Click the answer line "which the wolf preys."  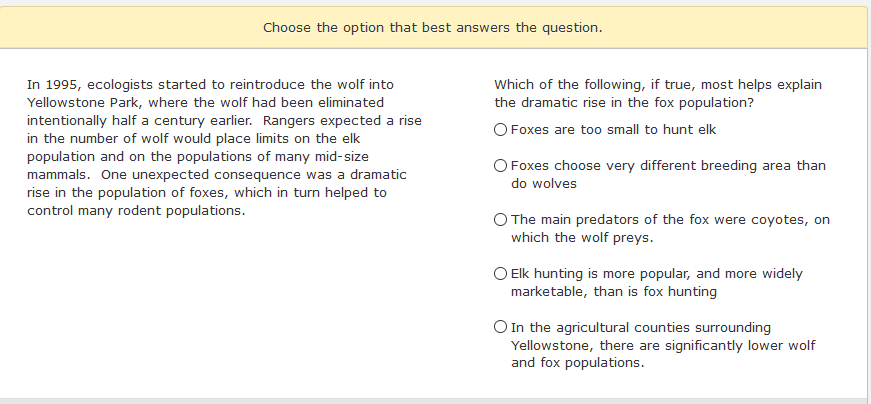coord(582,238)
